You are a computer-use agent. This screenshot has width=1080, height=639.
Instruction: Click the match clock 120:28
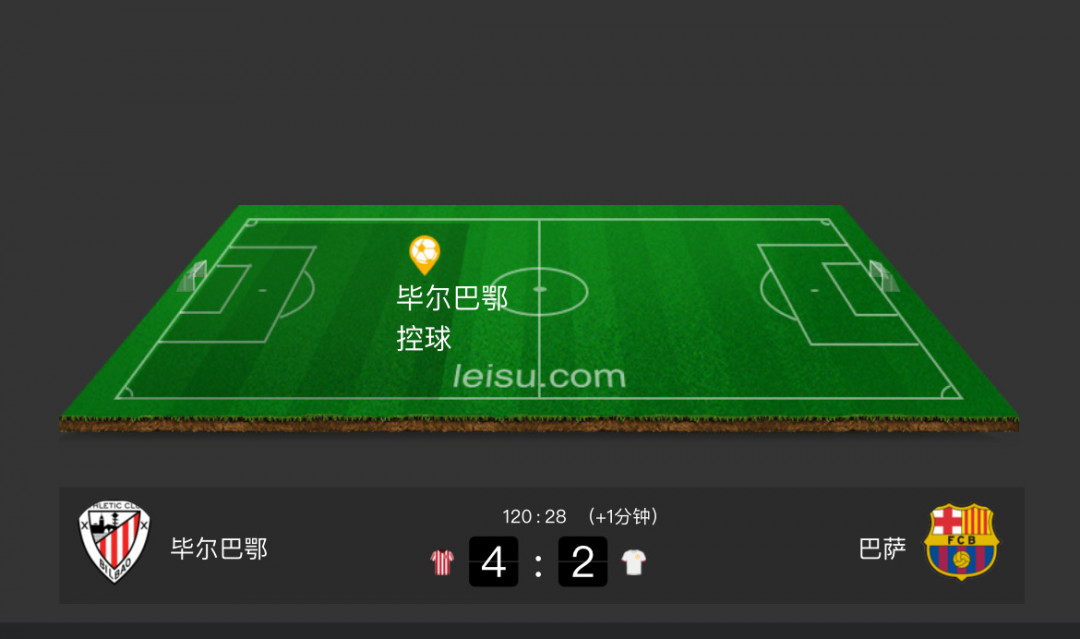tap(534, 516)
